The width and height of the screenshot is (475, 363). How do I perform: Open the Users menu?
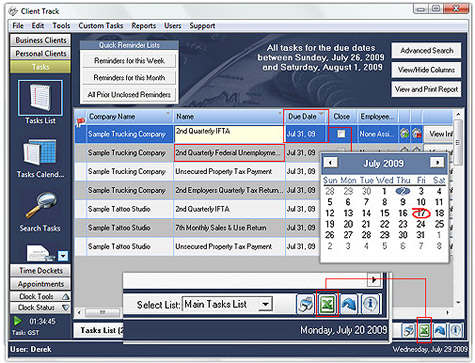click(x=172, y=26)
